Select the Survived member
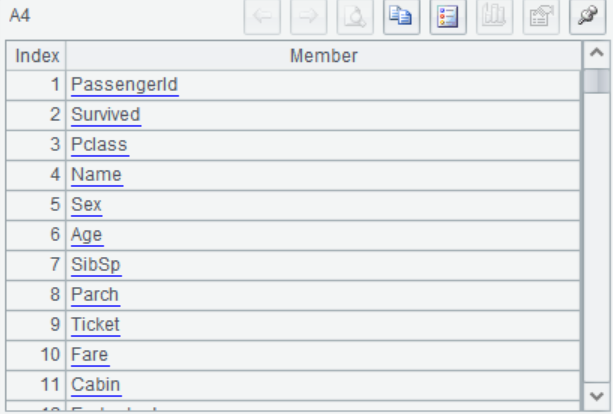613x414 pixels. tap(105, 115)
